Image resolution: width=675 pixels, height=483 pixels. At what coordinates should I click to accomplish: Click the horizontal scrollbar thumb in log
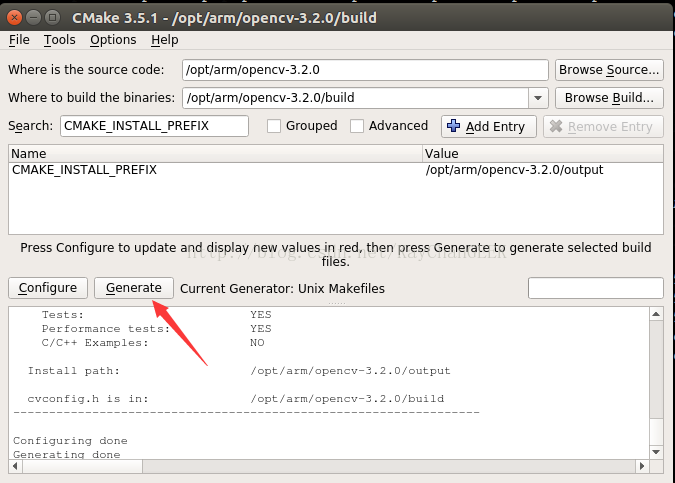(x=82, y=466)
